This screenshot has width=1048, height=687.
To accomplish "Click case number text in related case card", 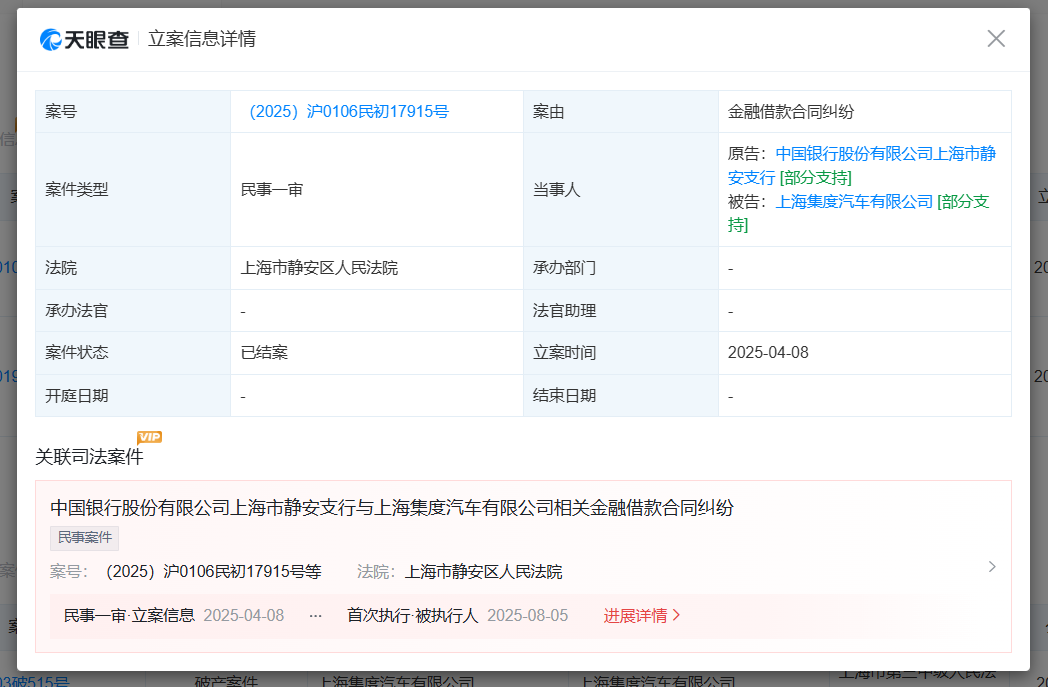I will tap(213, 572).
